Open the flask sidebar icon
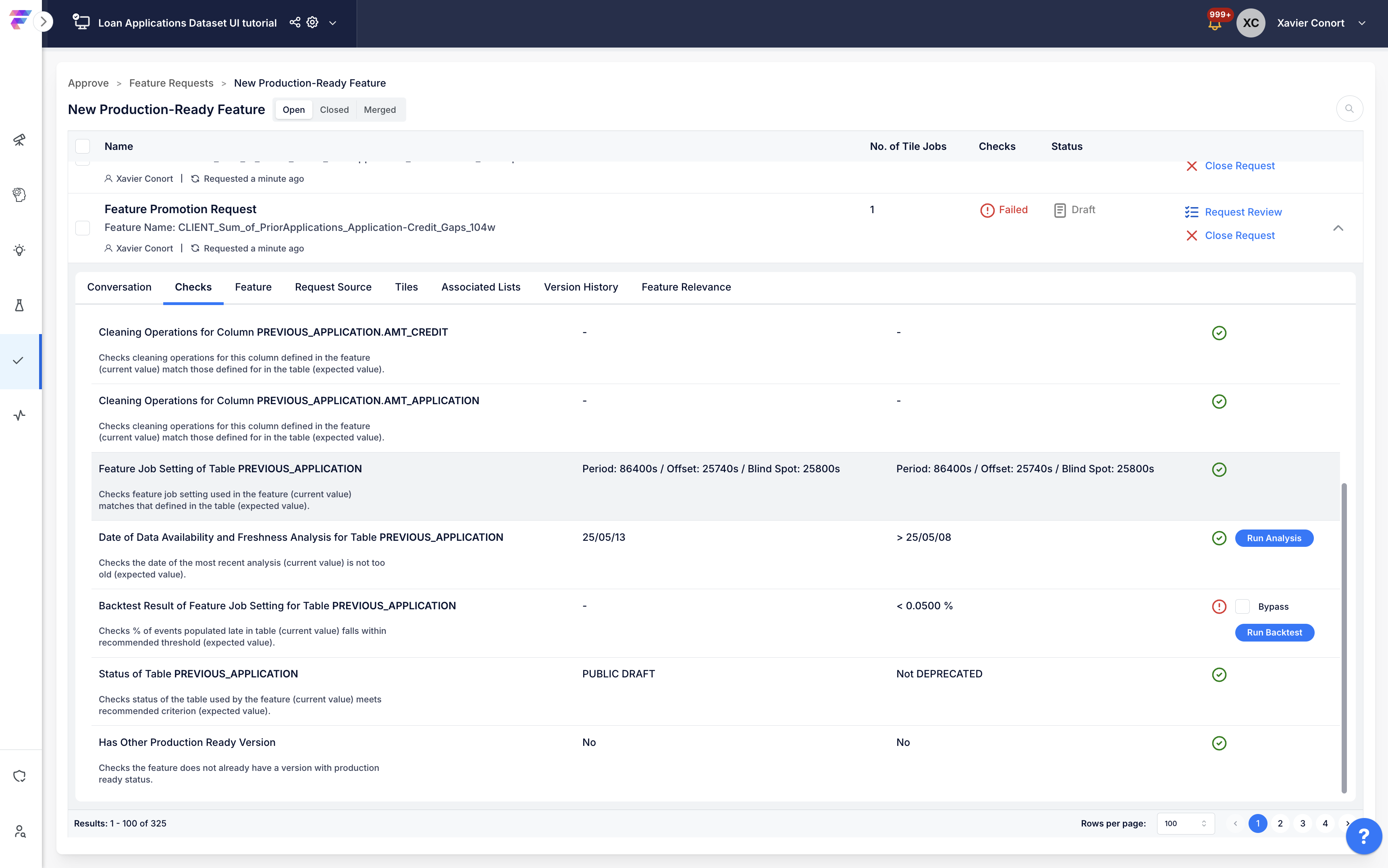1388x868 pixels. click(x=19, y=305)
